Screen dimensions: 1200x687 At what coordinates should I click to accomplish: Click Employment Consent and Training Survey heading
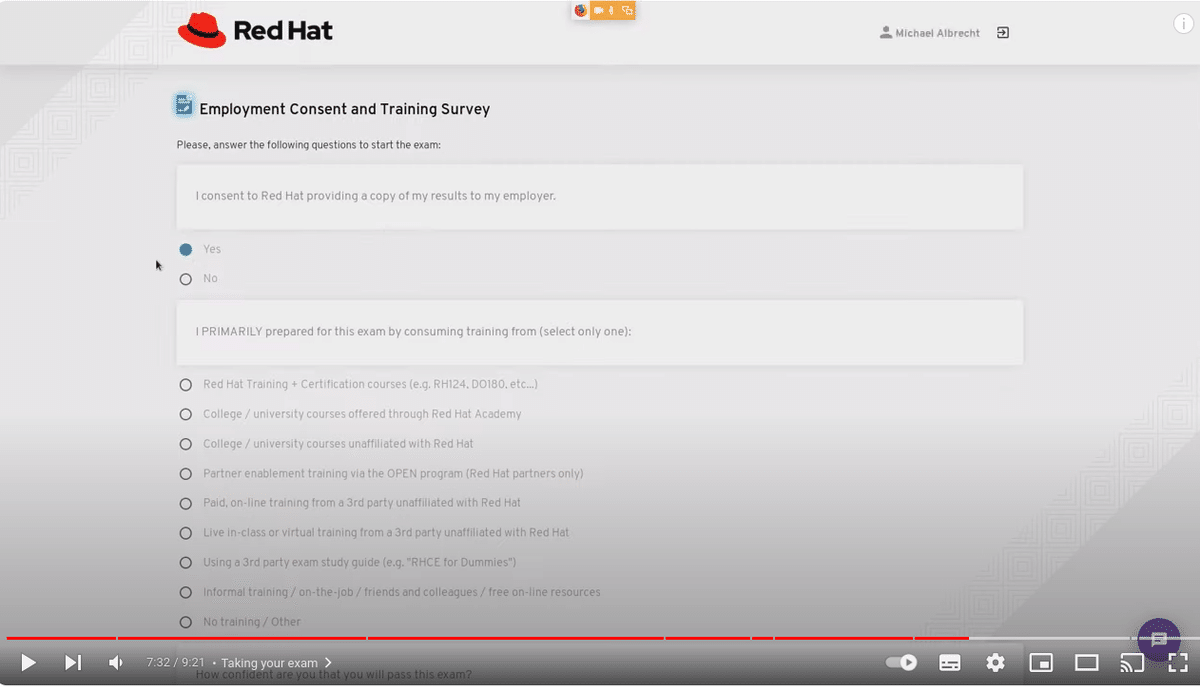[345, 109]
